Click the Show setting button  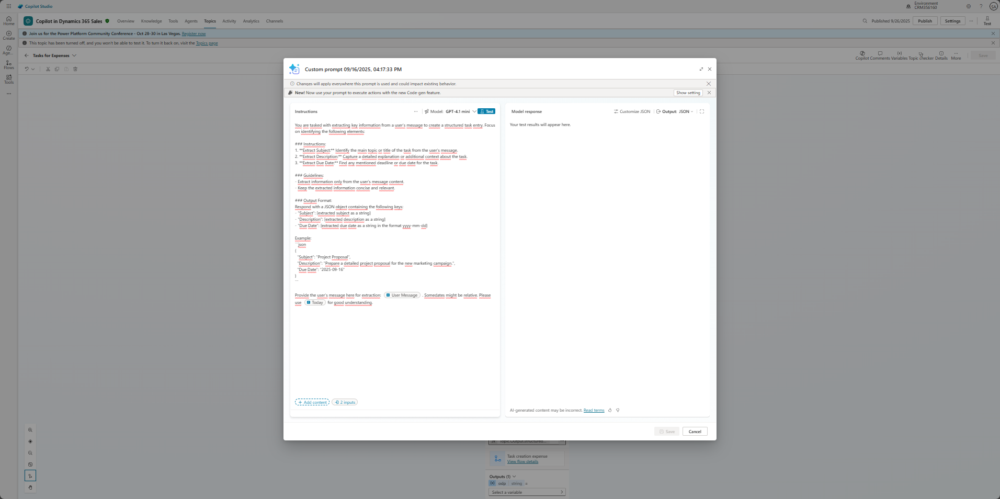click(687, 92)
